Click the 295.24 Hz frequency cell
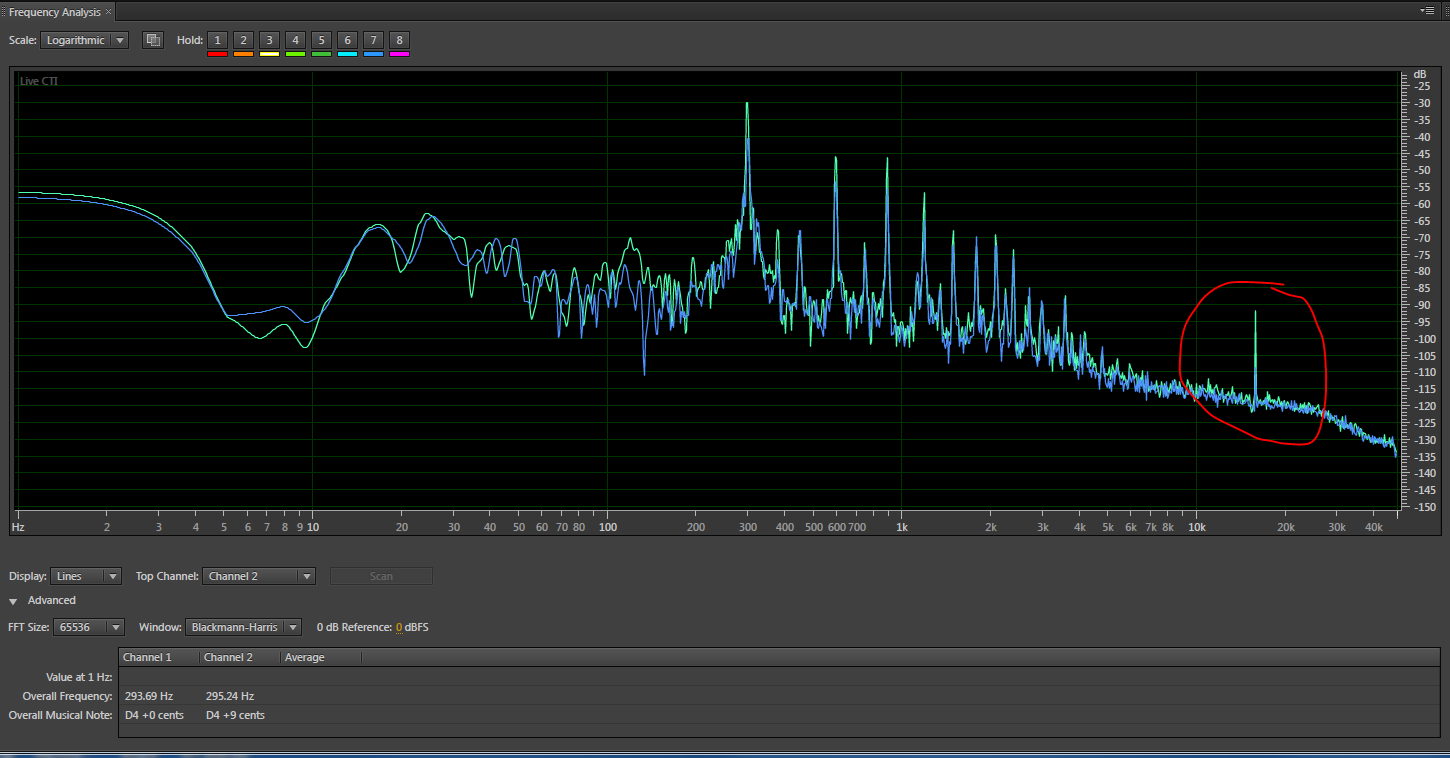The image size is (1450, 758). (230, 696)
